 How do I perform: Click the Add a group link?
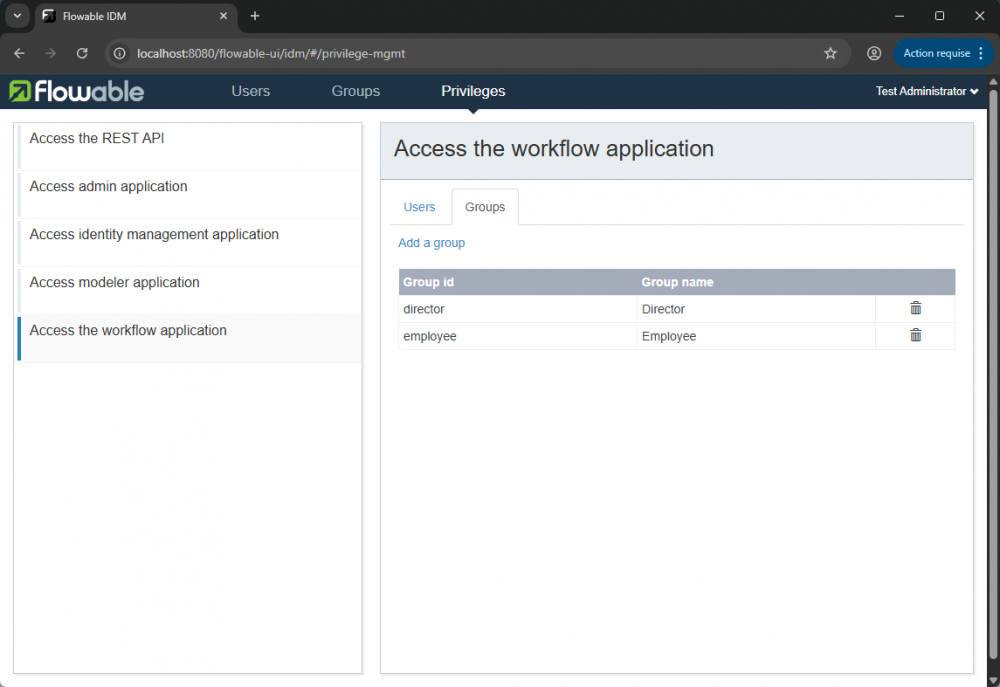coord(431,243)
